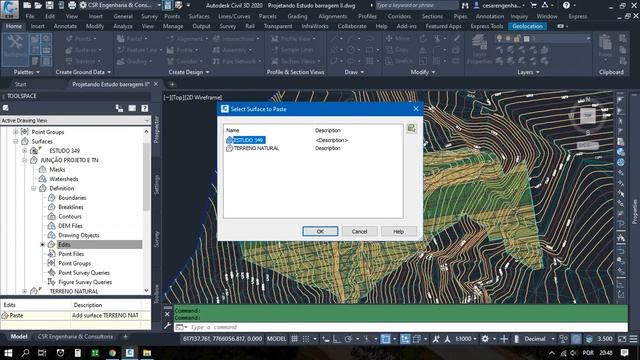The width and height of the screenshot is (640, 360).
Task: Collapse the JUNÇÃO PROJETO E TN node
Action: pyautogui.click(x=24, y=160)
